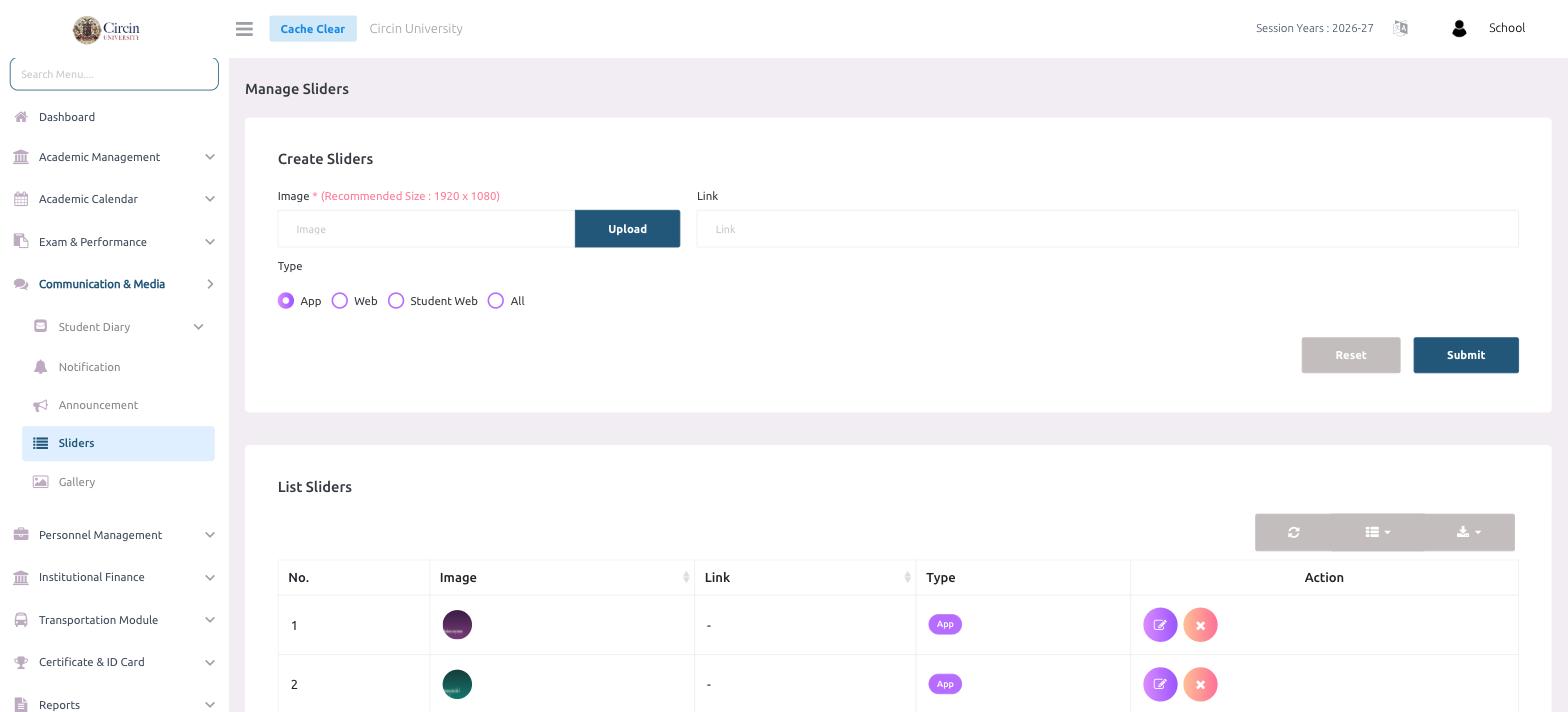Click the App type badge in row 2

[x=945, y=684]
